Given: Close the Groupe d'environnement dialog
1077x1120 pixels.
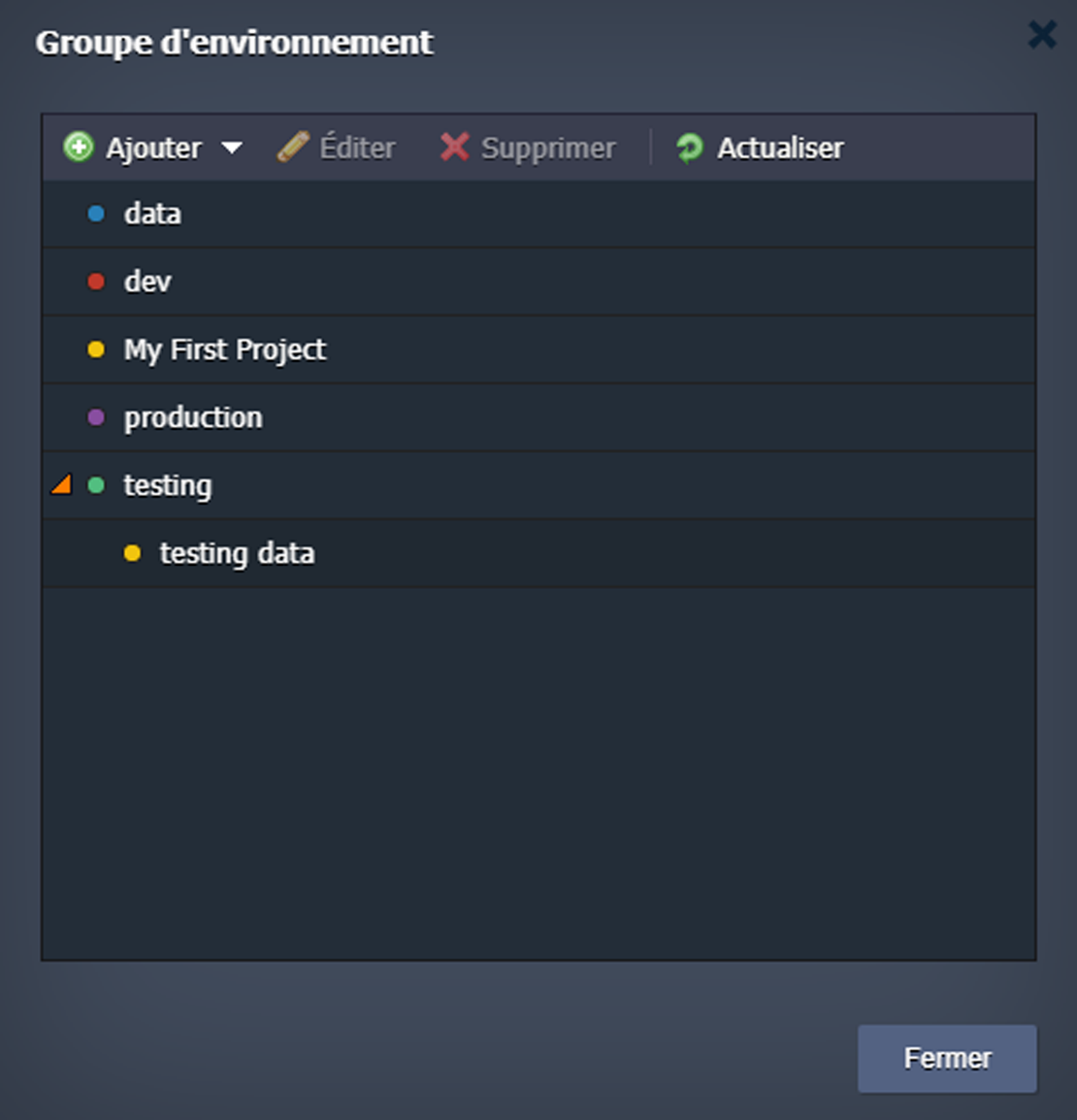Looking at the screenshot, I should [x=1042, y=36].
